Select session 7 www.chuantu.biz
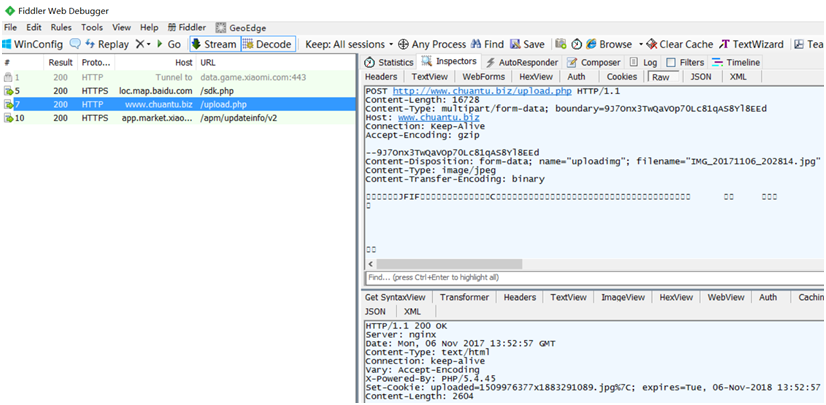Viewport: 826px width, 405px height. tap(179, 104)
